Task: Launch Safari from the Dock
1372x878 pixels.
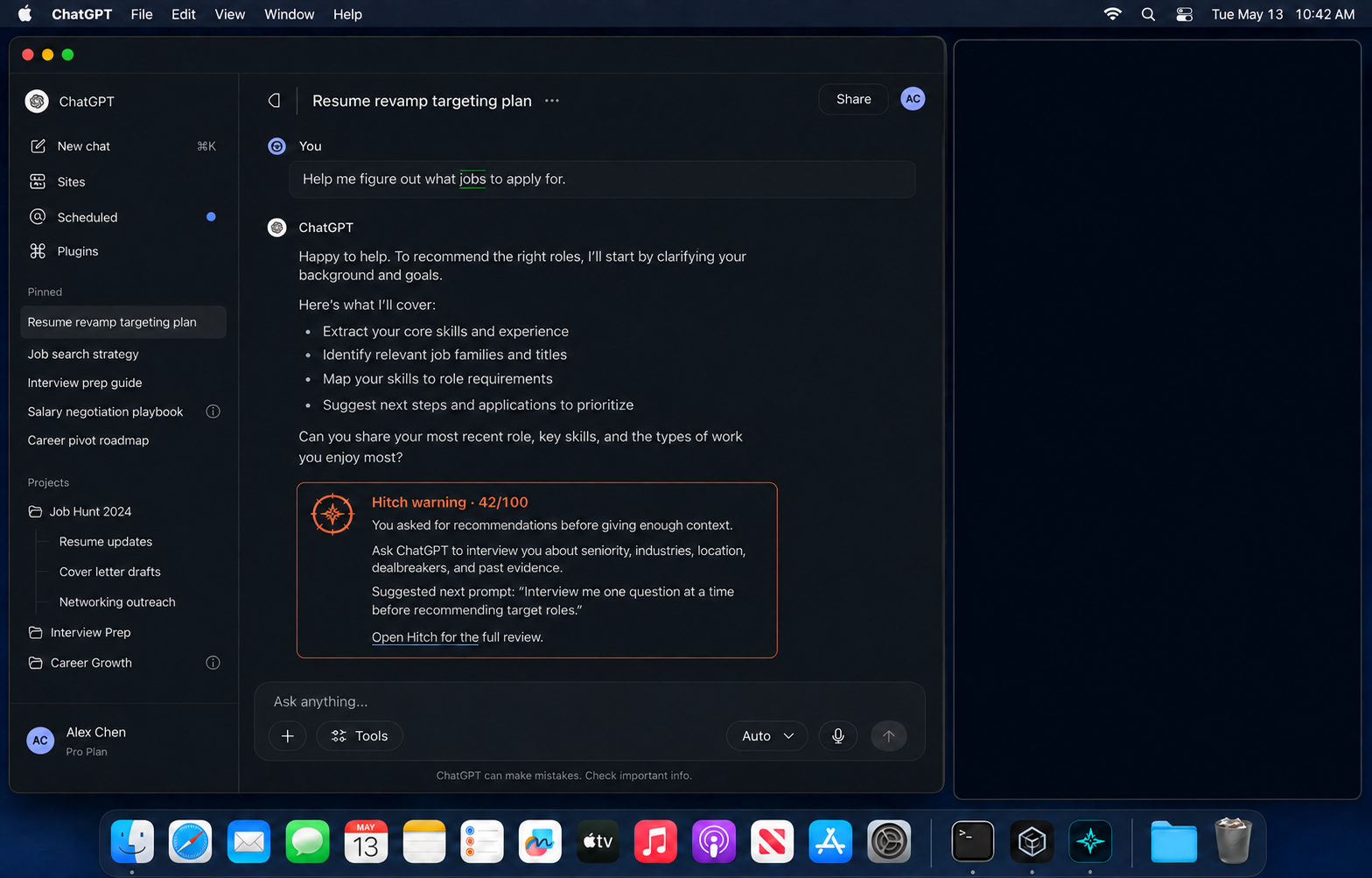Action: pyautogui.click(x=191, y=842)
